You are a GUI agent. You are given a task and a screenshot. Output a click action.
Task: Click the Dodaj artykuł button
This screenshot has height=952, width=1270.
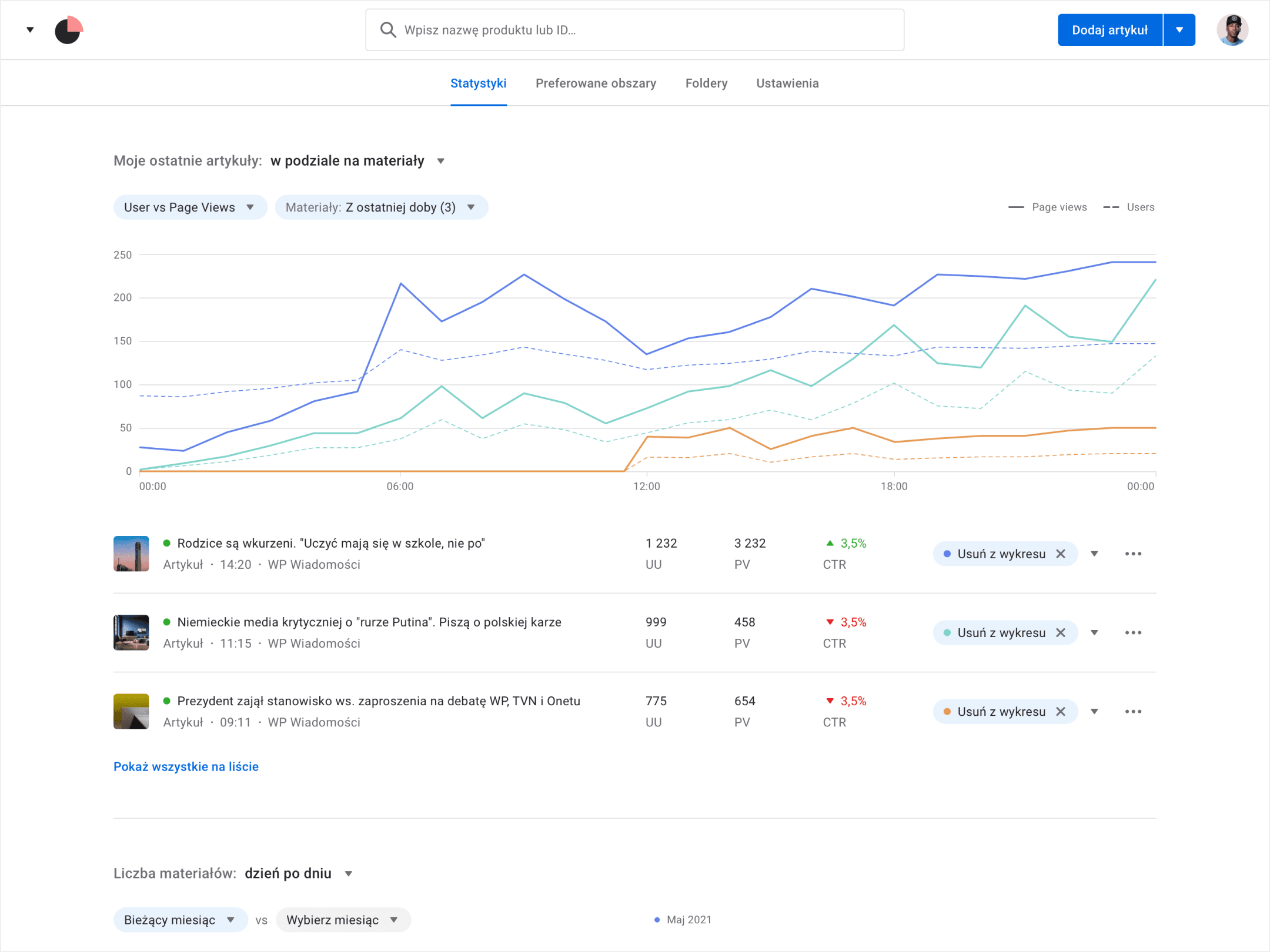coord(1109,30)
